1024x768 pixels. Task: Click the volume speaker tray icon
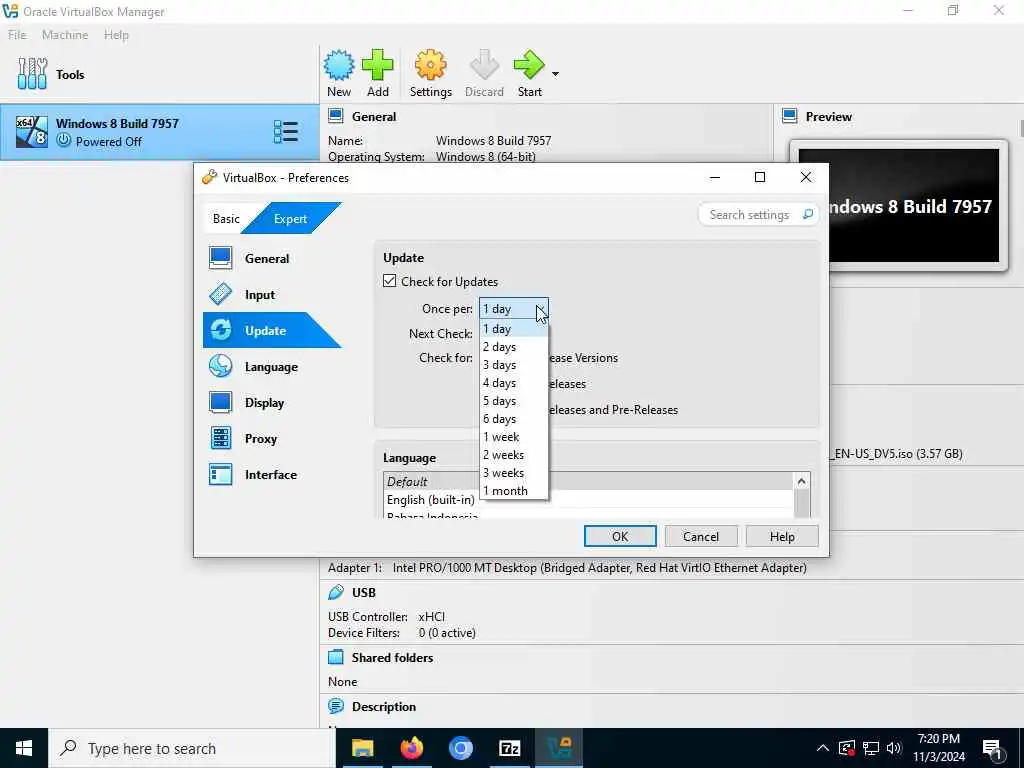click(894, 748)
